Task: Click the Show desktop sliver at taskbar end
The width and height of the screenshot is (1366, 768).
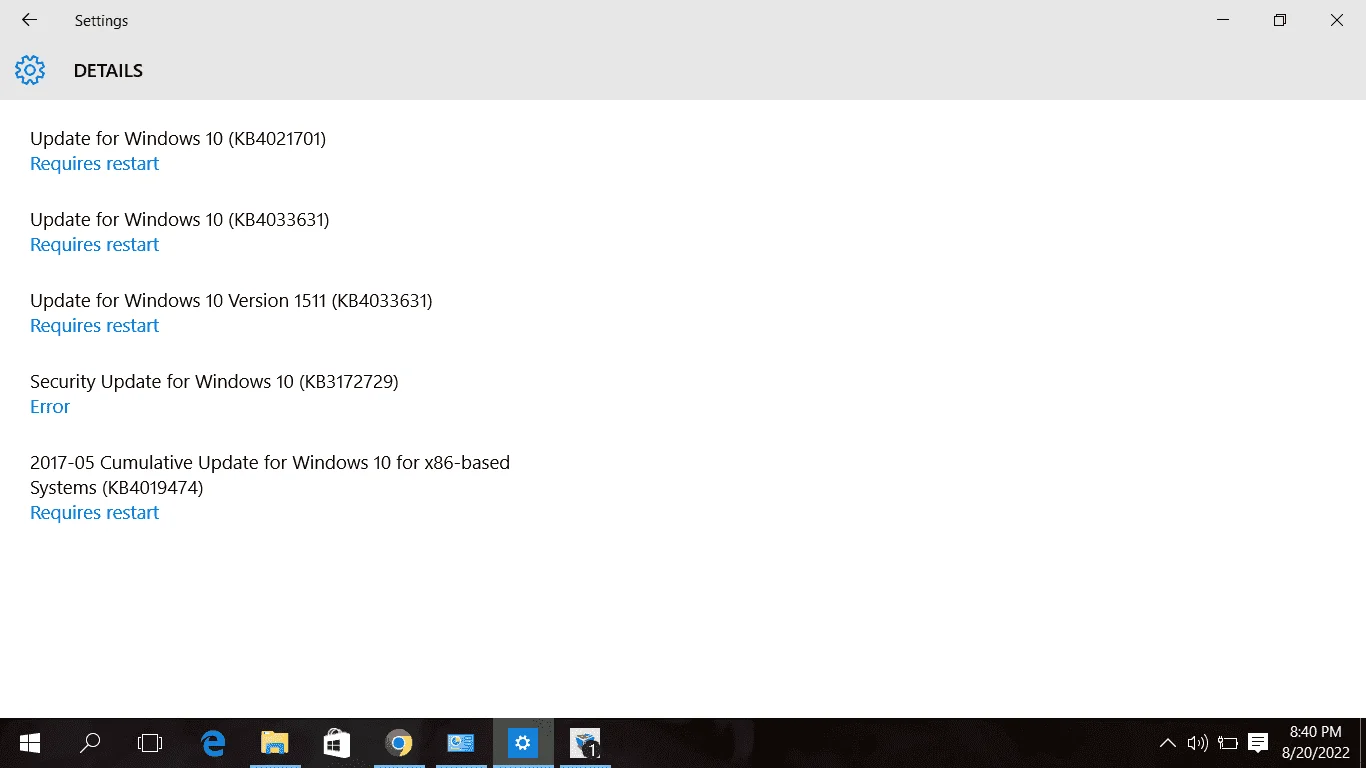Action: point(1362,743)
